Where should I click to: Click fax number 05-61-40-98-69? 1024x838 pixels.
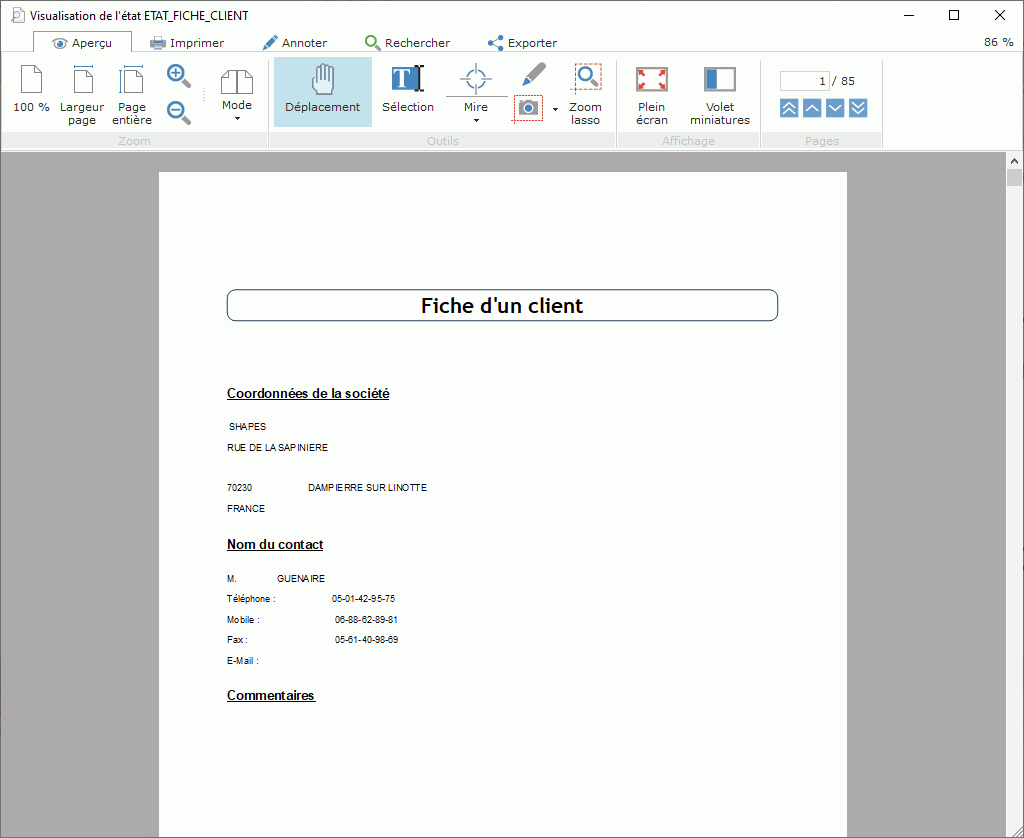tap(366, 639)
